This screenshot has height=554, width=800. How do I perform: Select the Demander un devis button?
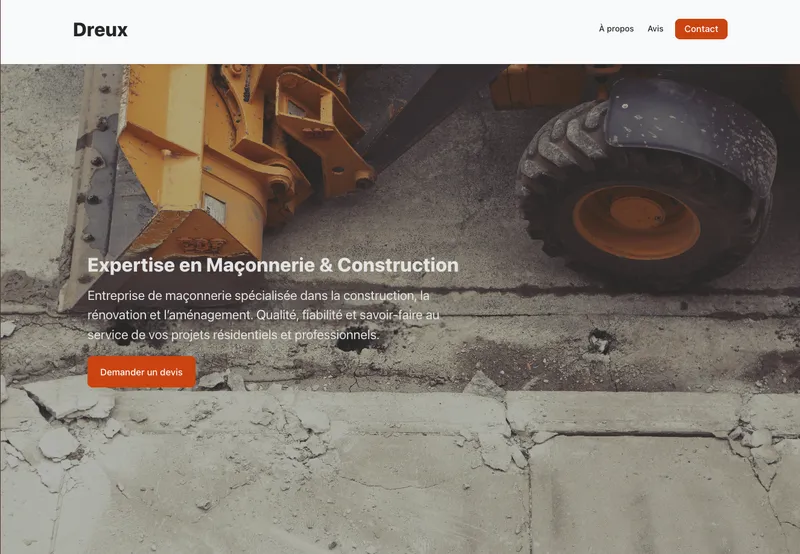tap(141, 372)
